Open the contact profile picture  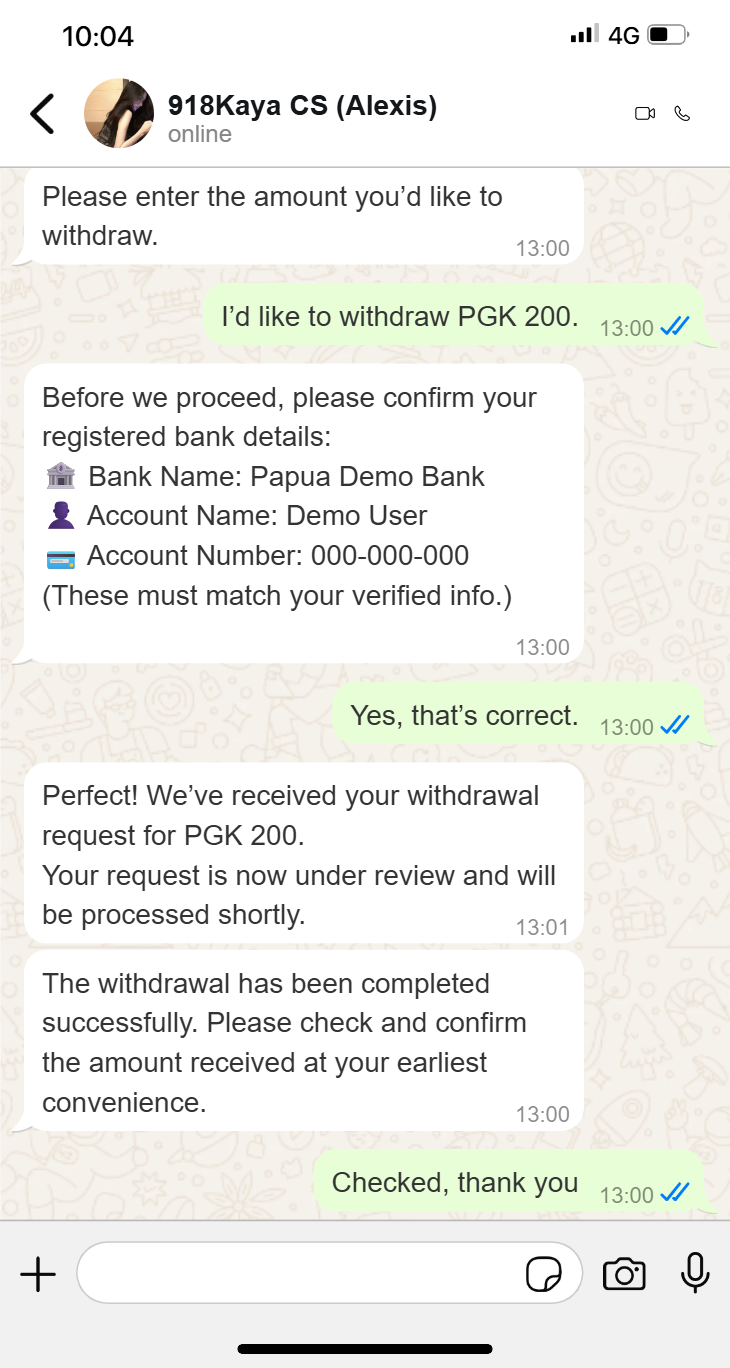point(119,114)
